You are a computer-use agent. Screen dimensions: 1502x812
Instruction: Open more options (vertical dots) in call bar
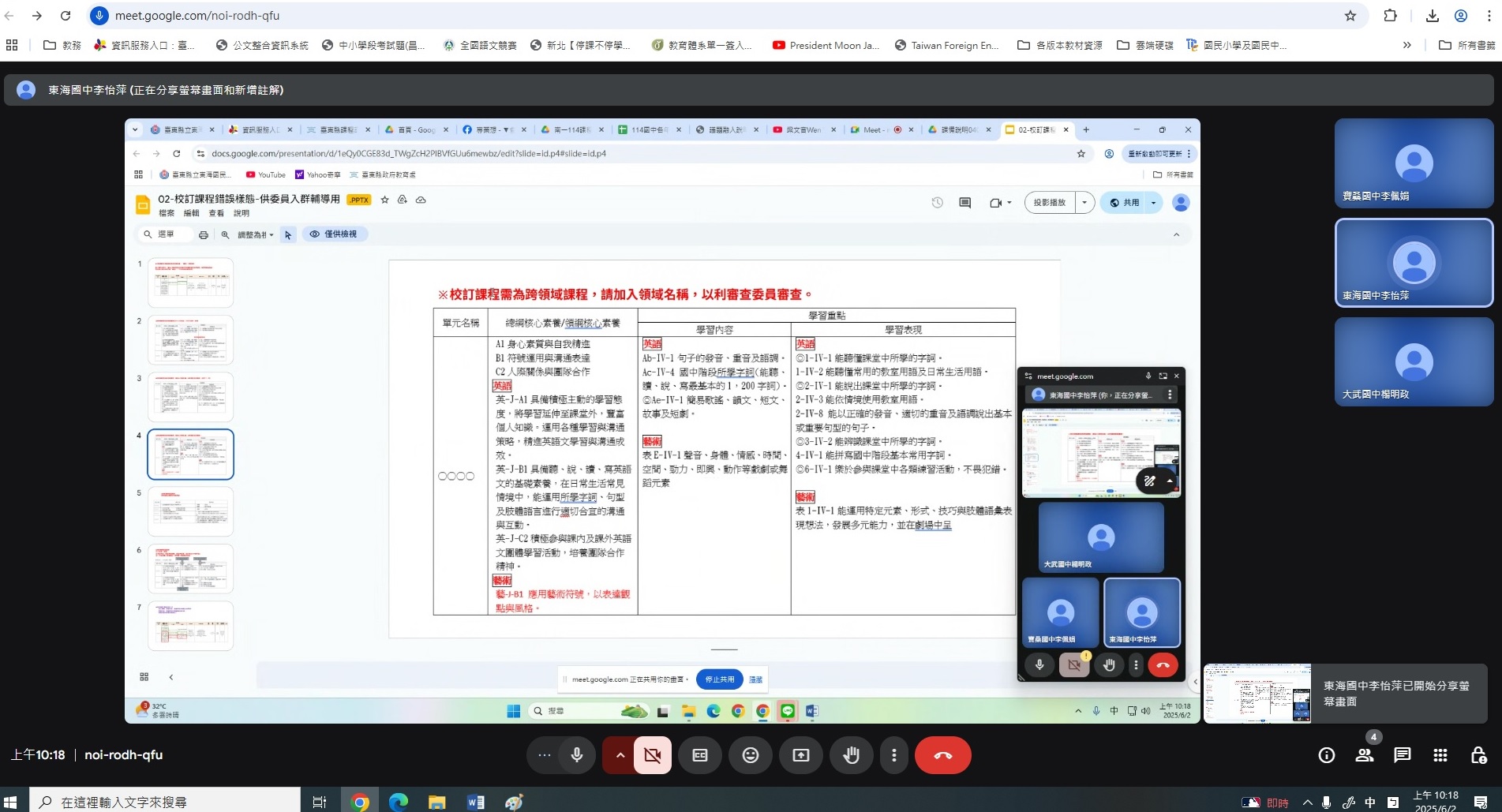893,755
